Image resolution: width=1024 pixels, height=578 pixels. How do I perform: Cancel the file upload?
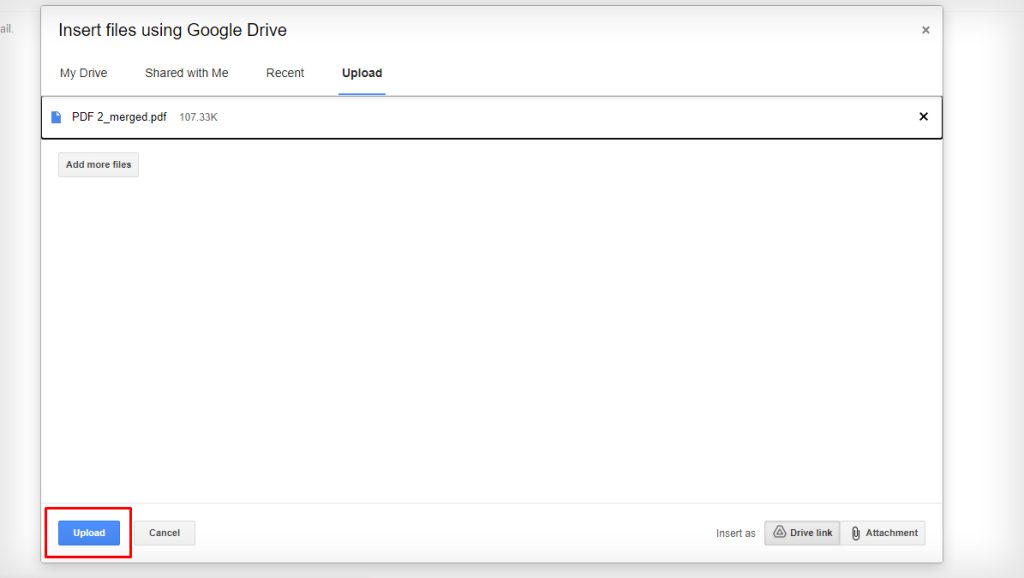pyautogui.click(x=164, y=532)
